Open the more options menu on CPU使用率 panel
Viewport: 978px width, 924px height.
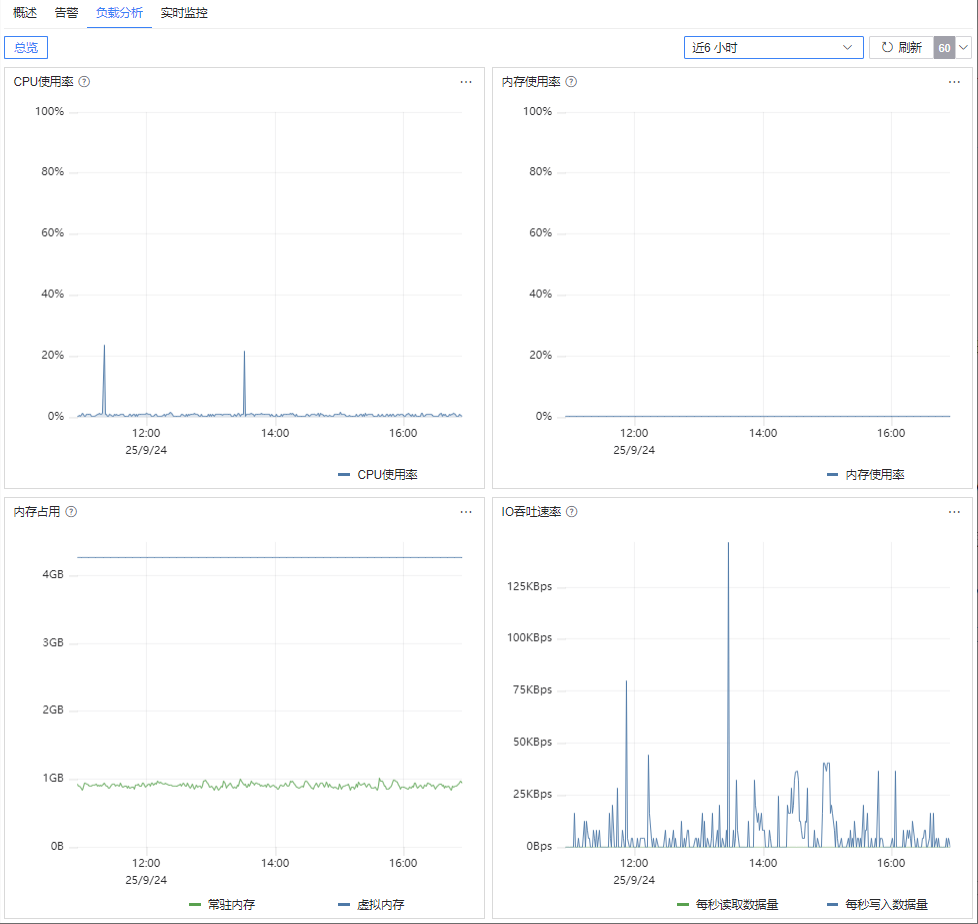click(x=466, y=82)
